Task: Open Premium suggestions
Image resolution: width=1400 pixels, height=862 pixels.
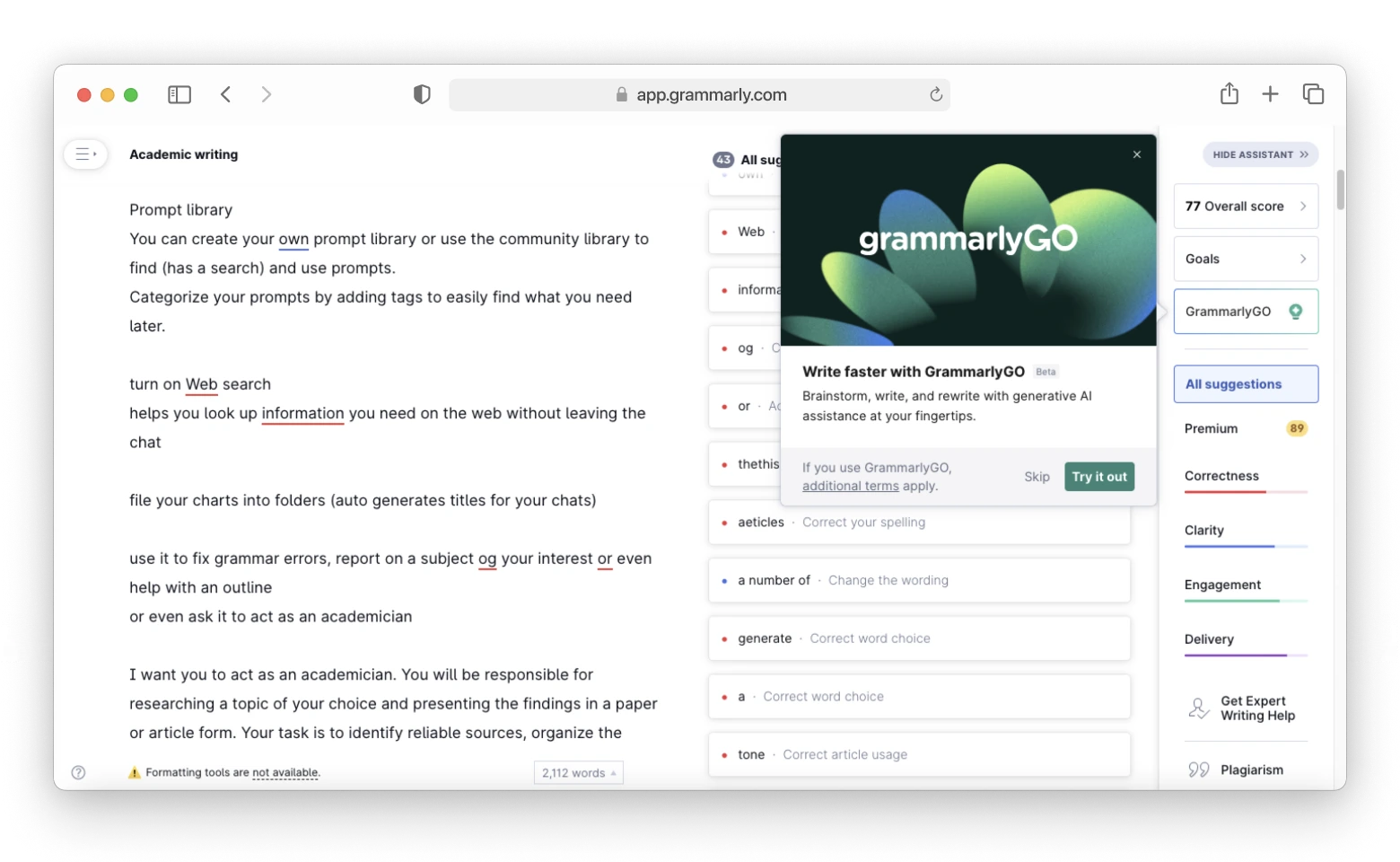Action: (x=1246, y=428)
